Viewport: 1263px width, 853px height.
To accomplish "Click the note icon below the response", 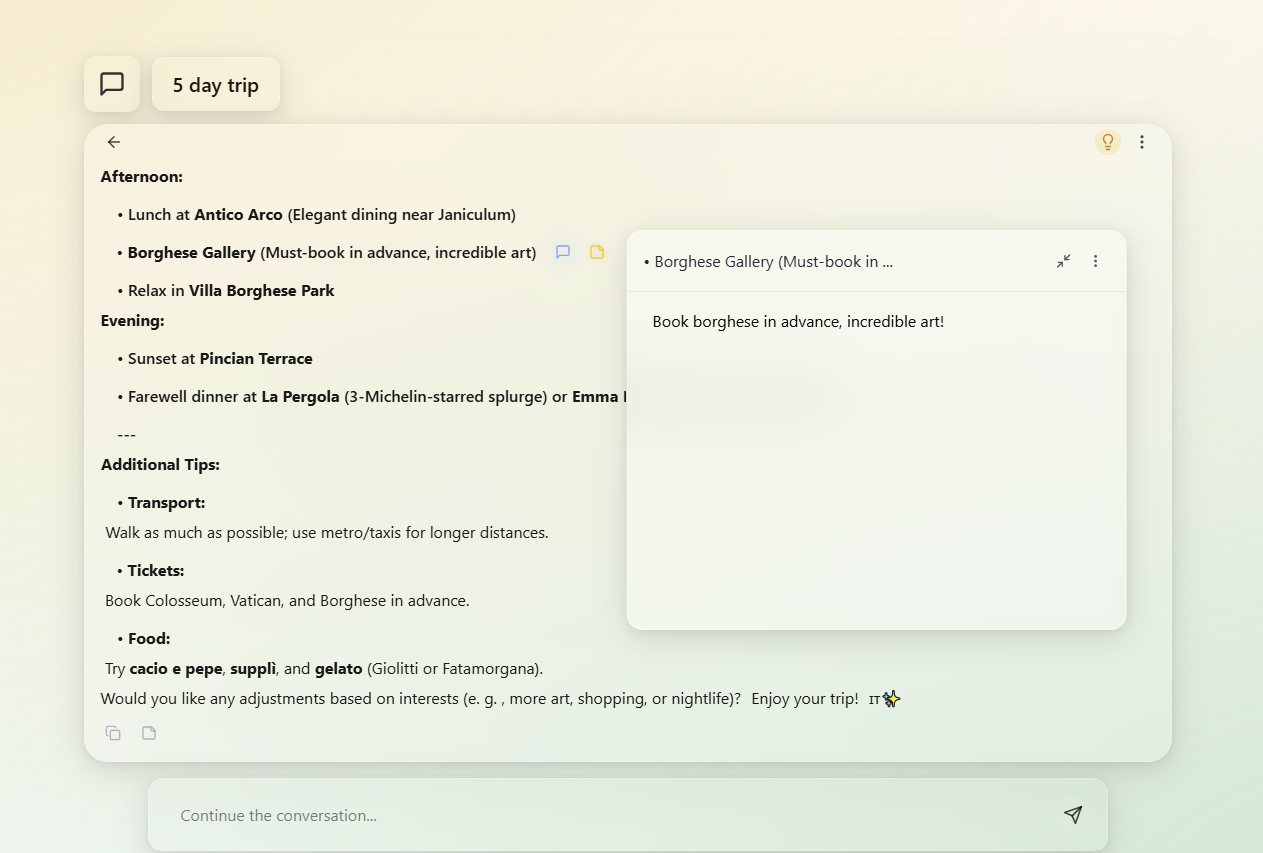I will tap(149, 733).
